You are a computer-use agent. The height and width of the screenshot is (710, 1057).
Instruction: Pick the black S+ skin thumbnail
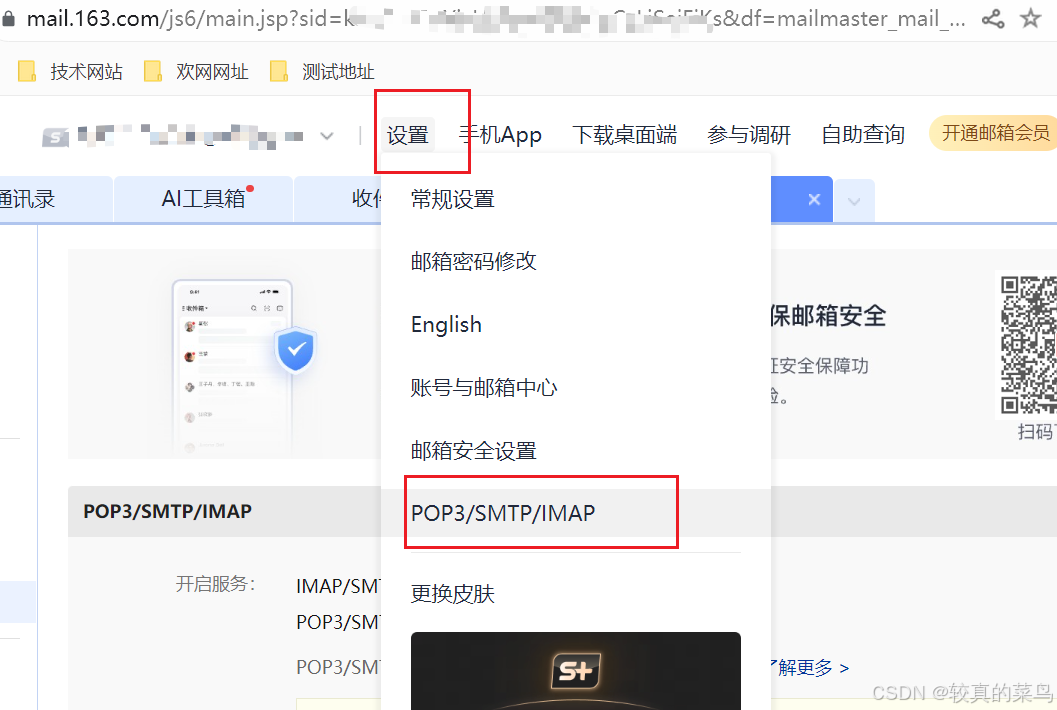(576, 670)
